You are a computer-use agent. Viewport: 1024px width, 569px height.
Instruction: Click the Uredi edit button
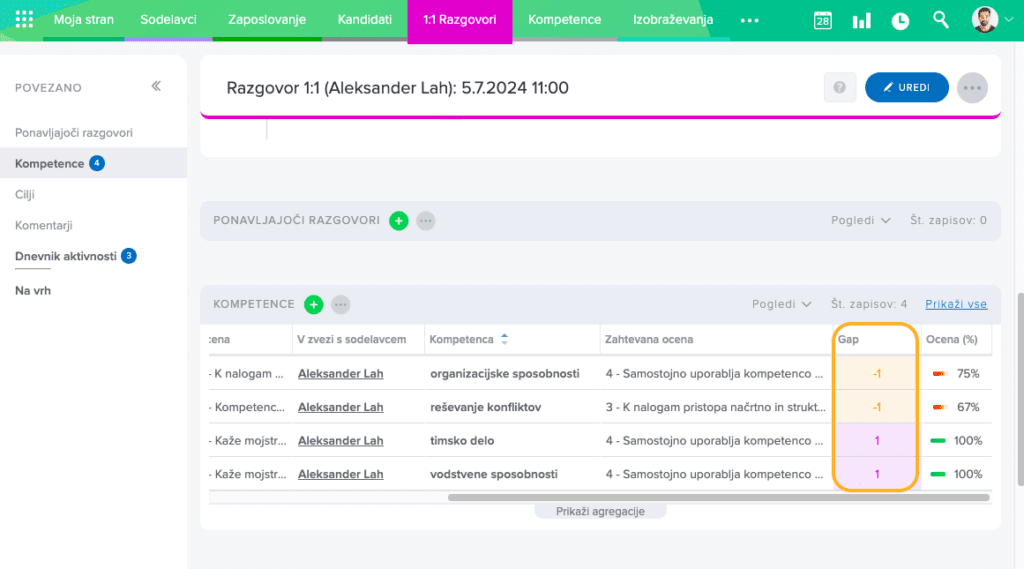click(906, 88)
